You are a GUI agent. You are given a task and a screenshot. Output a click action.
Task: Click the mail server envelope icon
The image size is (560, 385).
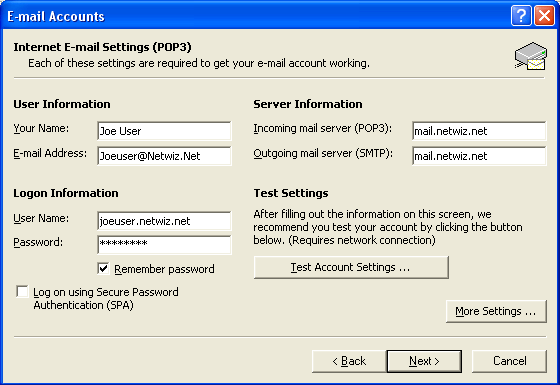531,56
